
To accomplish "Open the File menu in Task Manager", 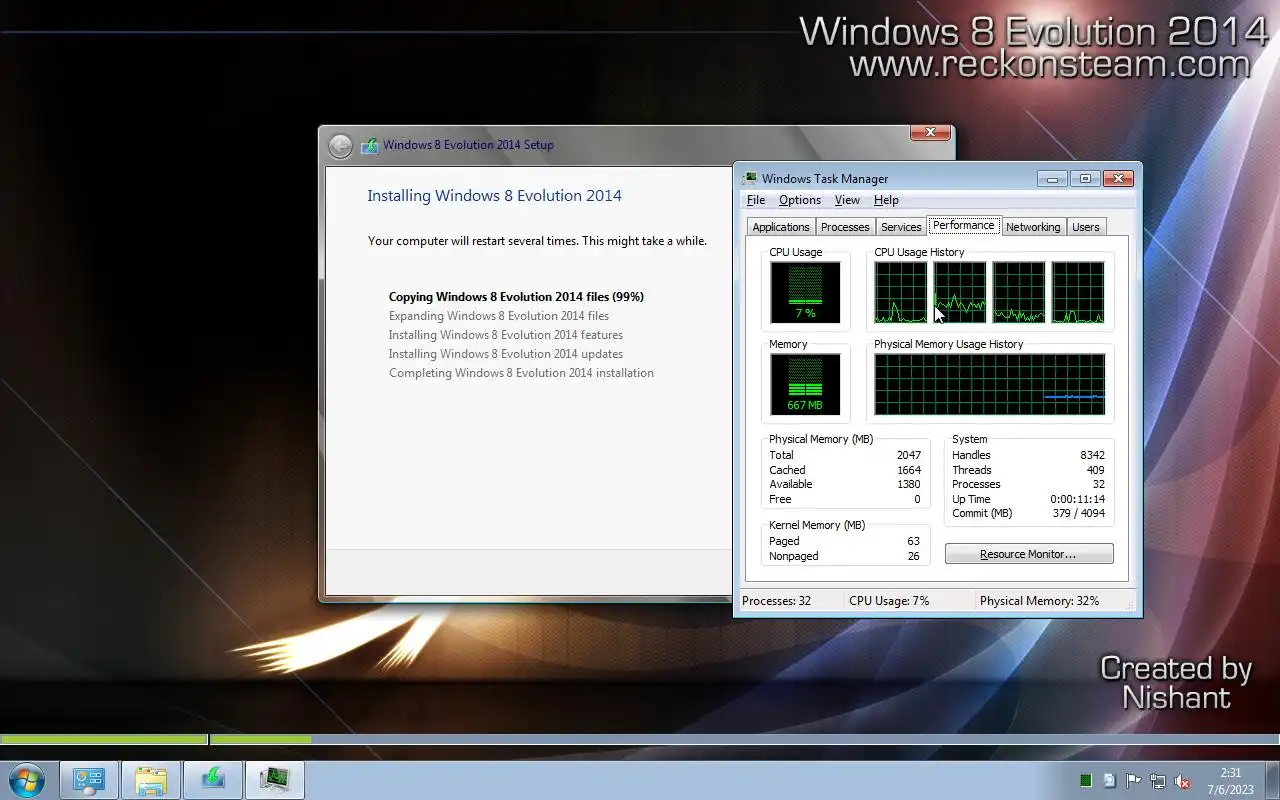I will 756,200.
